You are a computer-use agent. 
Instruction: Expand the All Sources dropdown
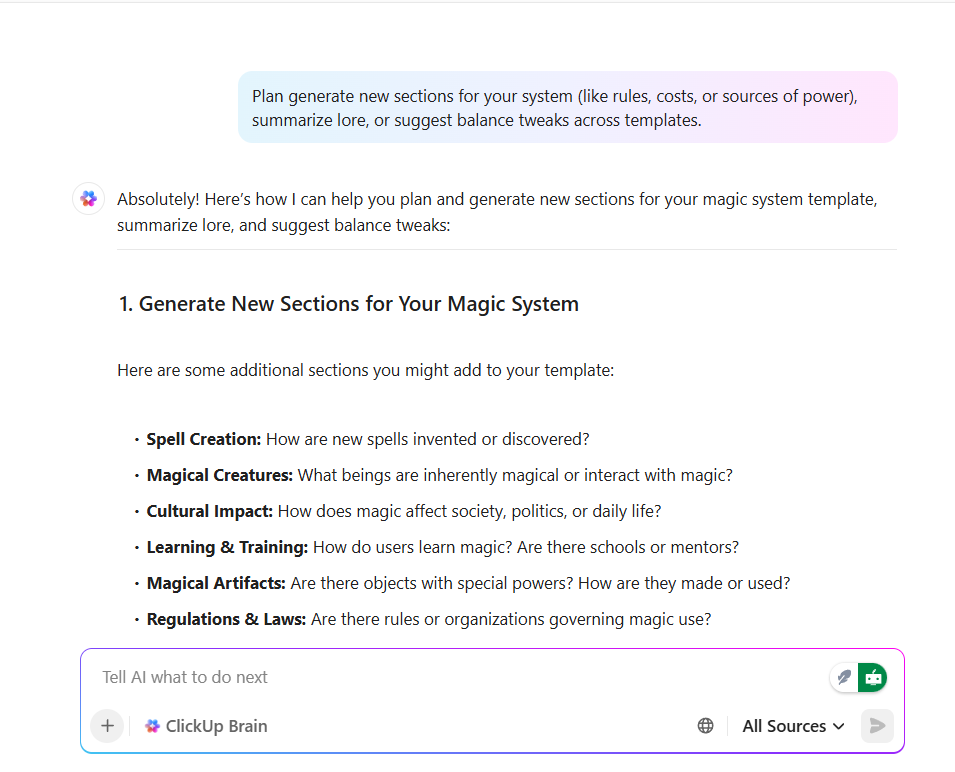793,726
